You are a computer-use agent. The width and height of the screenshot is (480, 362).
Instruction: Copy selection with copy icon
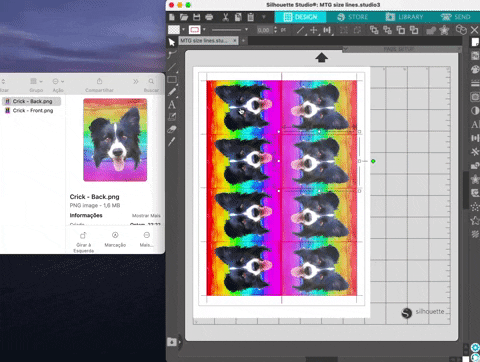(238, 17)
